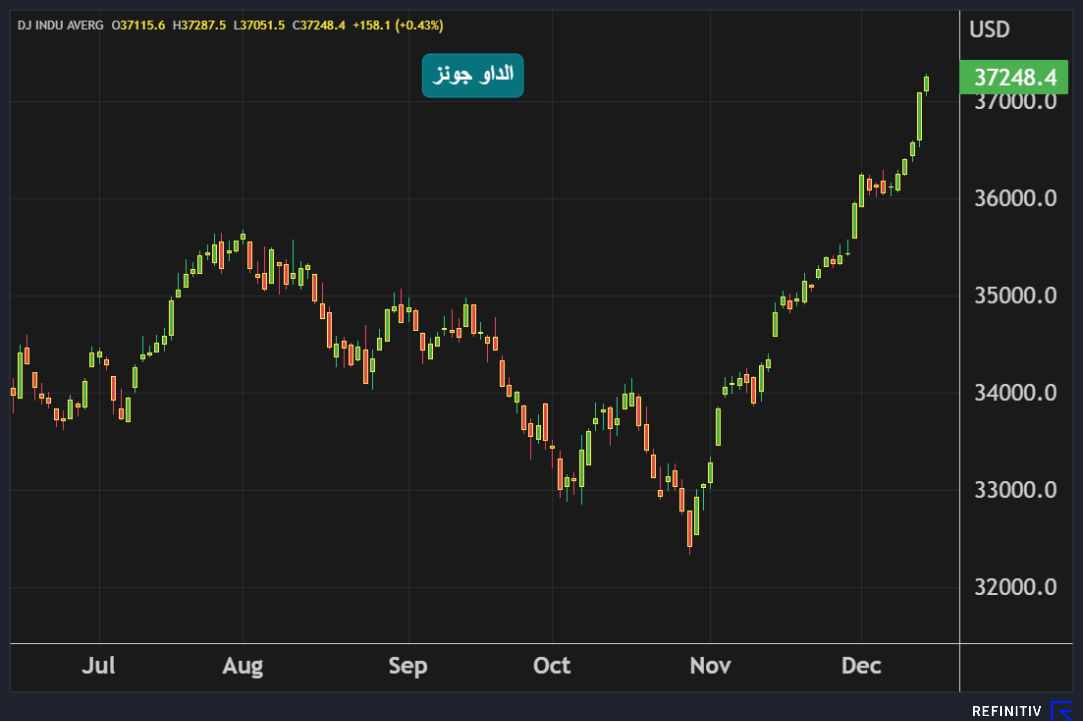Viewport: 1083px width, 722px height.
Task: Click the latest candlestick near 37000
Action: pos(927,84)
